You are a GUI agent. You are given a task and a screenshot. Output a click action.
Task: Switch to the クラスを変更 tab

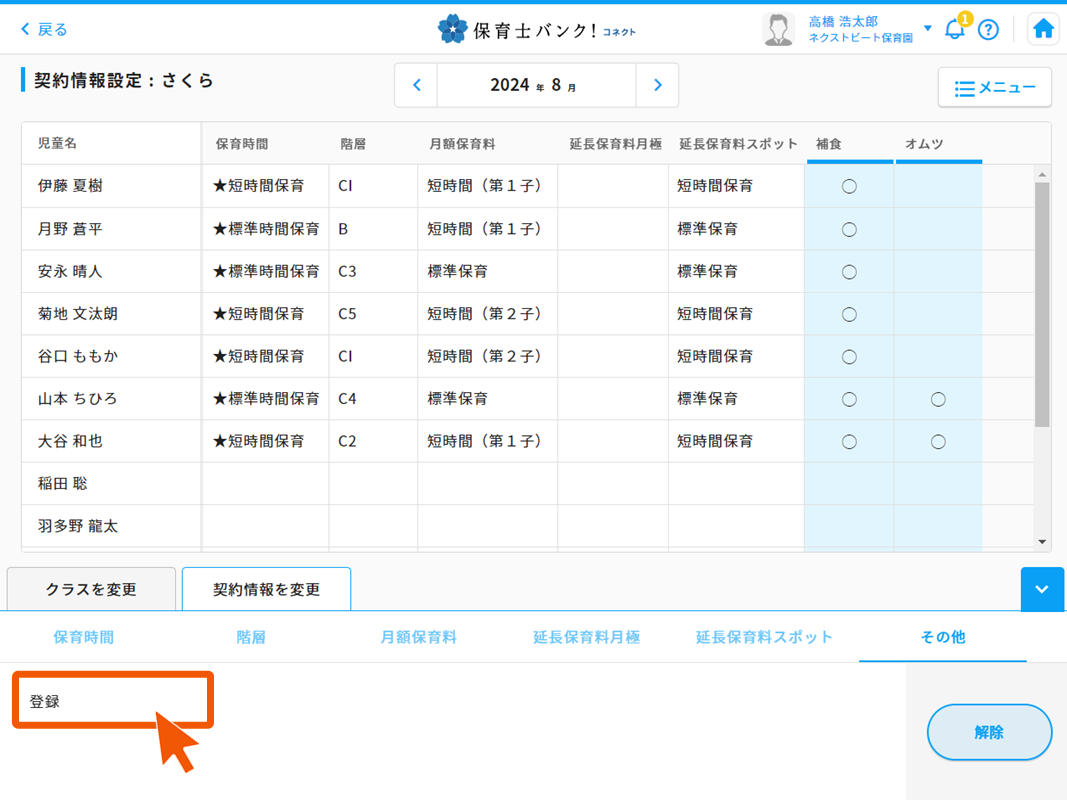click(x=90, y=589)
